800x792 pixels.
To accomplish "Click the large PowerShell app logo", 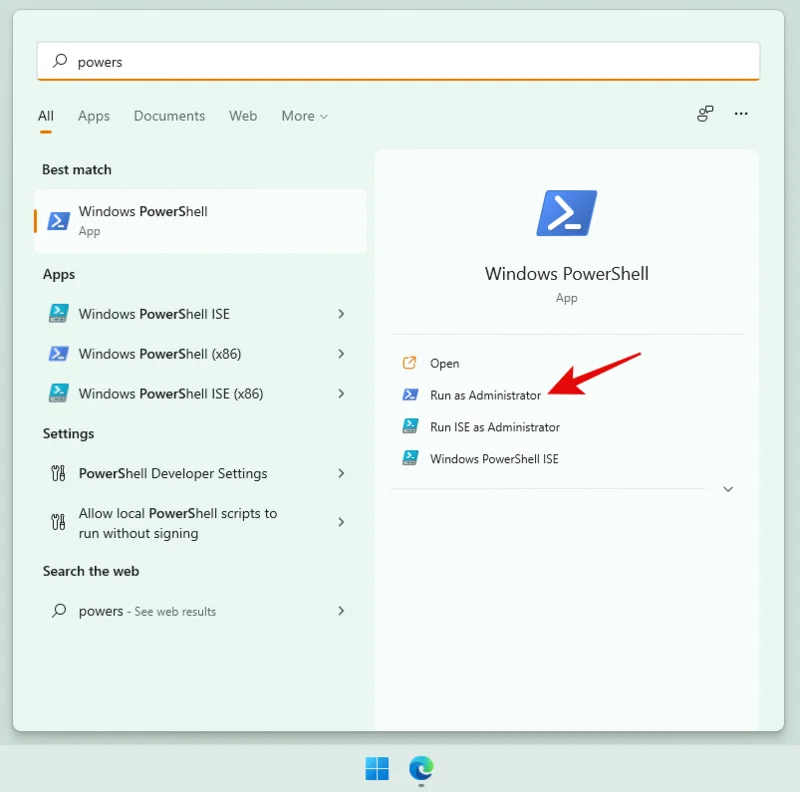I will (566, 212).
